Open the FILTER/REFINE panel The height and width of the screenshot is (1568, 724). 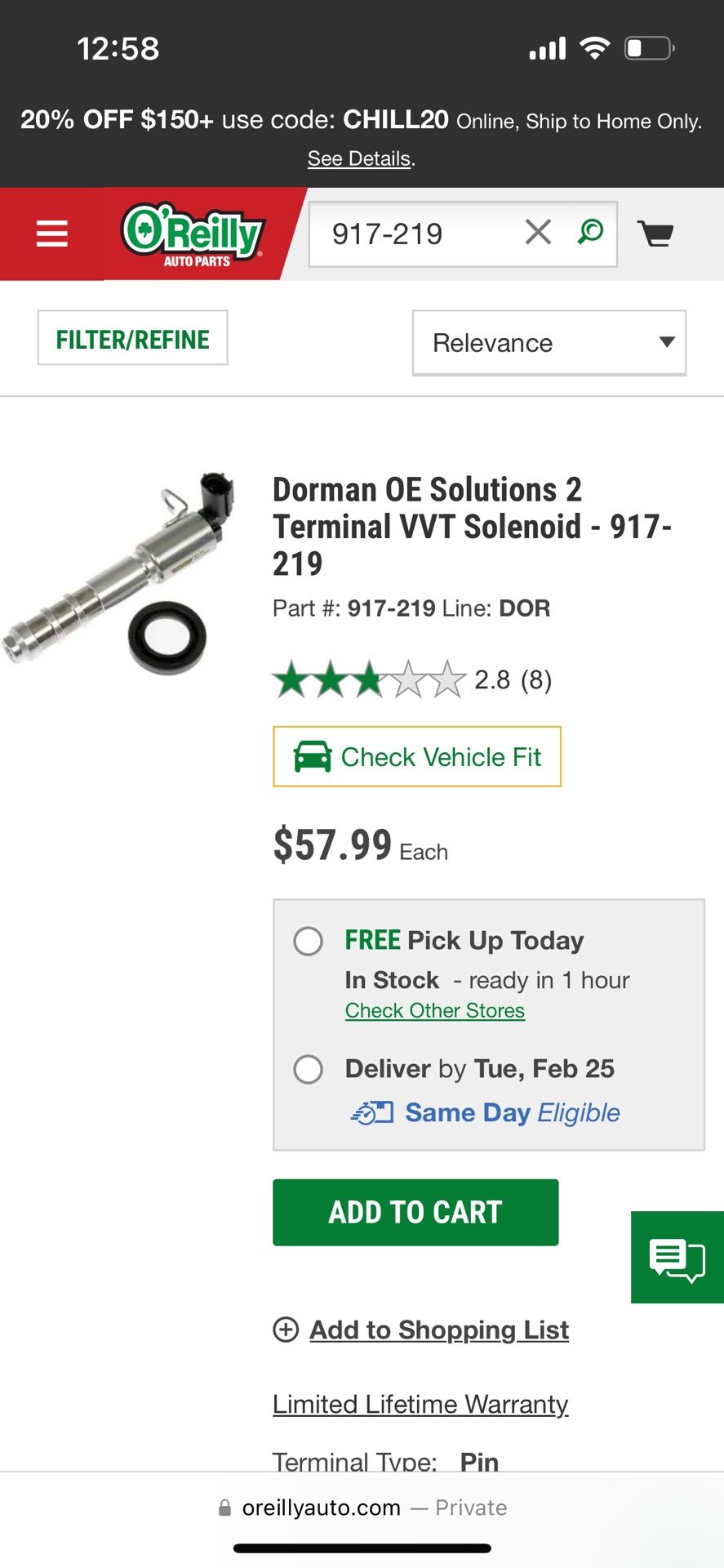(132, 338)
